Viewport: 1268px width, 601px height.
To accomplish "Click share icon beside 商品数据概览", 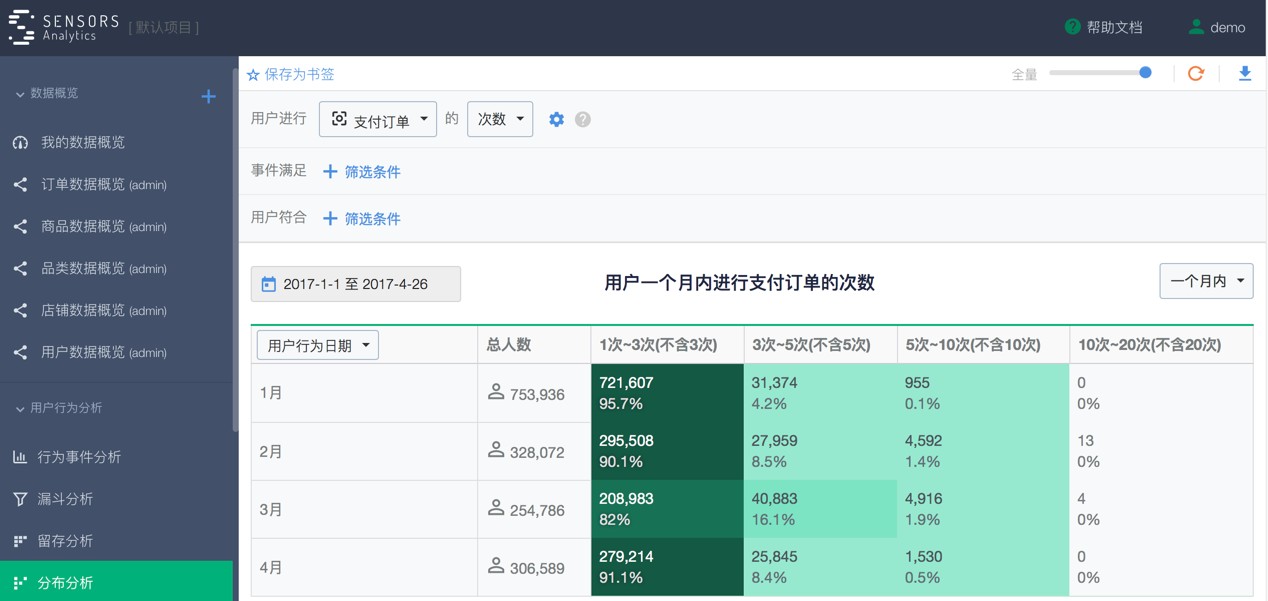I will pyautogui.click(x=20, y=226).
